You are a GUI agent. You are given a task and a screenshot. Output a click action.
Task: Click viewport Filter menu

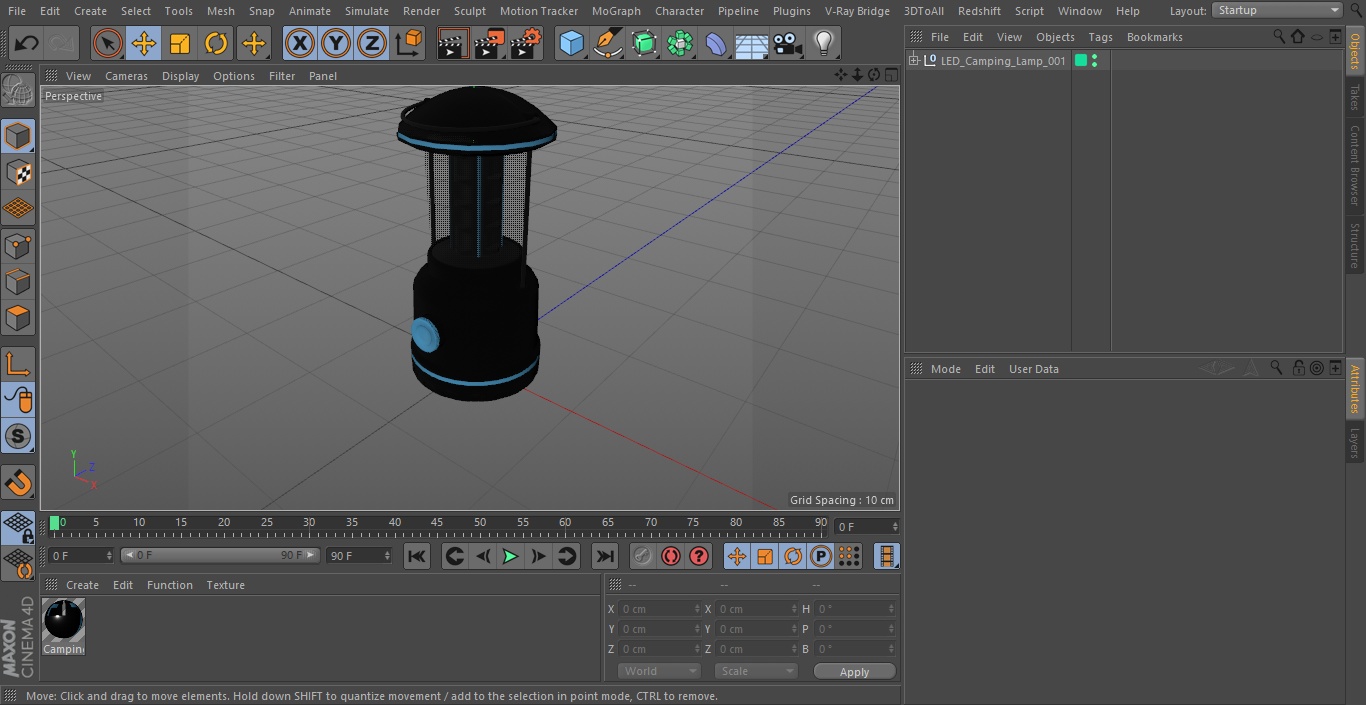click(x=282, y=76)
